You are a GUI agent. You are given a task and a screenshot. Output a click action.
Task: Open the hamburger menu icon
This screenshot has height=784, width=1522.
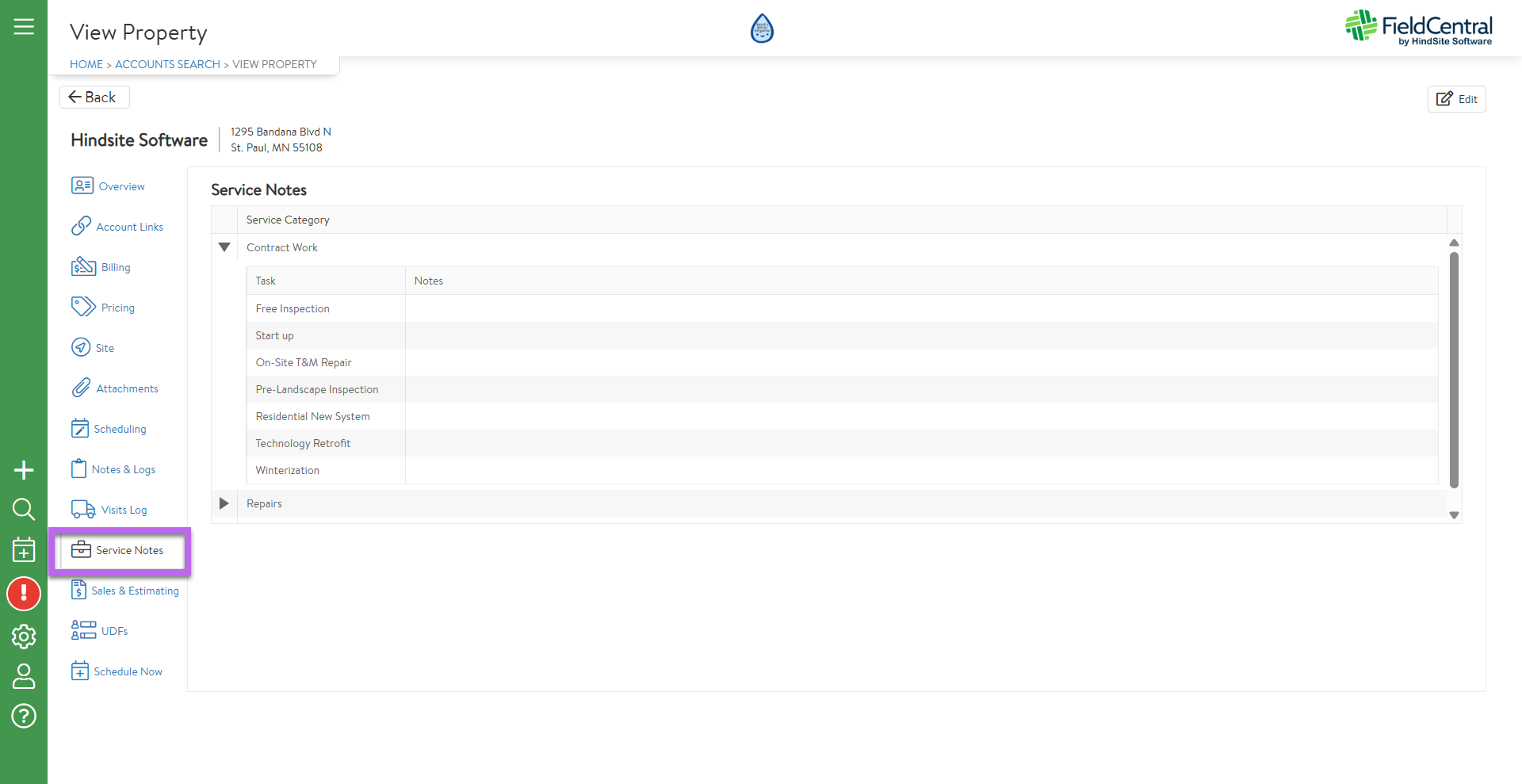[x=24, y=27]
